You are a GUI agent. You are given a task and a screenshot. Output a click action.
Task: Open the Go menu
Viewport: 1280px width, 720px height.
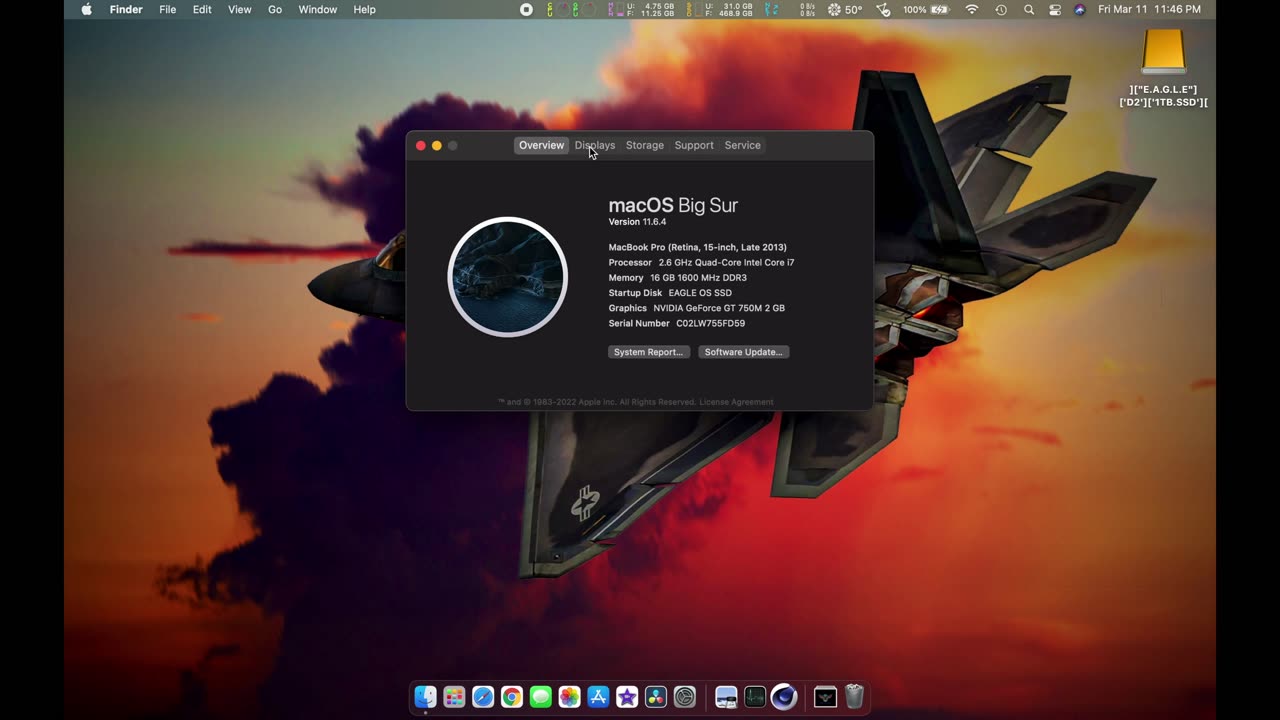click(275, 9)
